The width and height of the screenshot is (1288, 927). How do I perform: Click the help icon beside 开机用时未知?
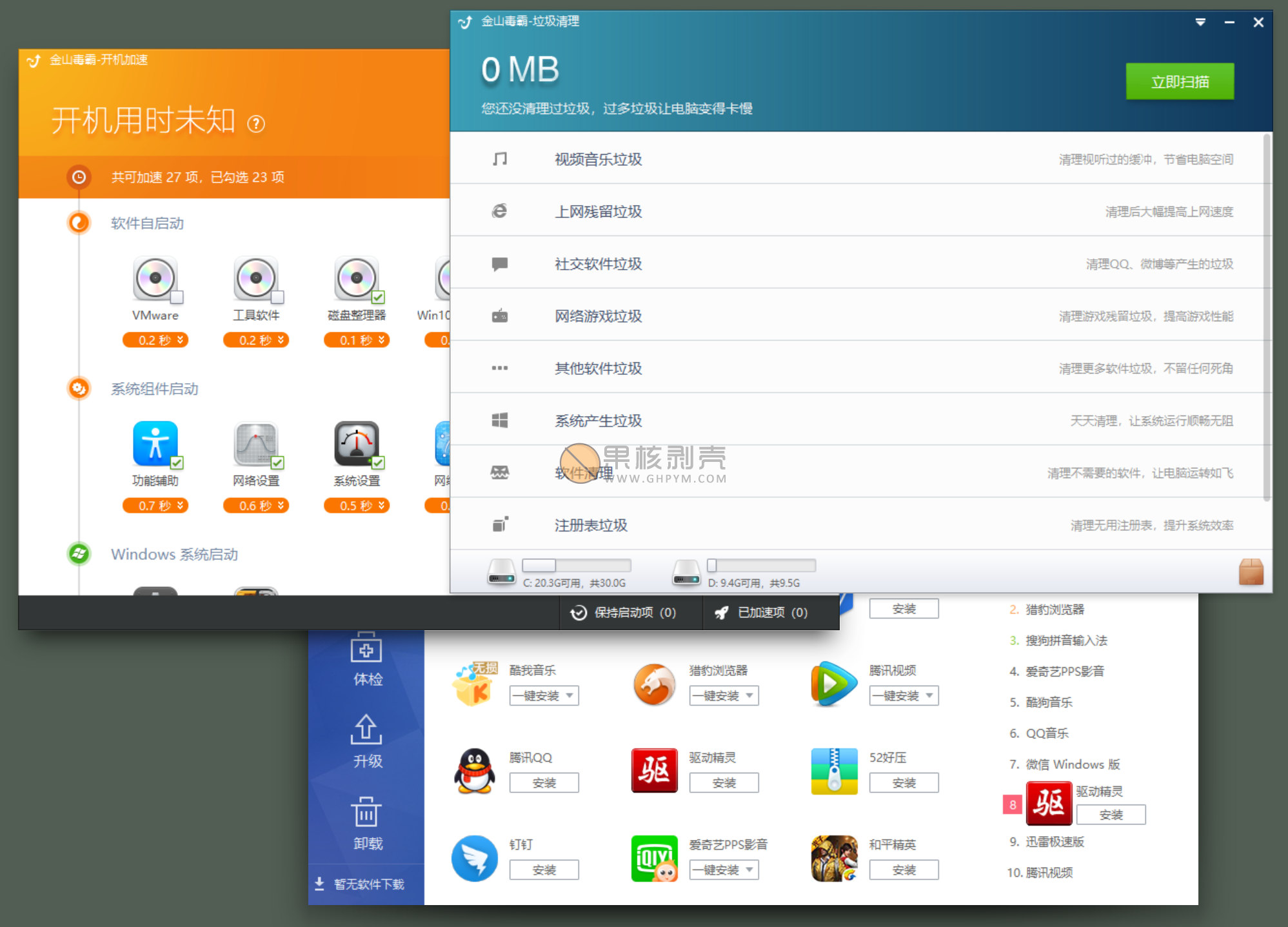click(x=256, y=123)
